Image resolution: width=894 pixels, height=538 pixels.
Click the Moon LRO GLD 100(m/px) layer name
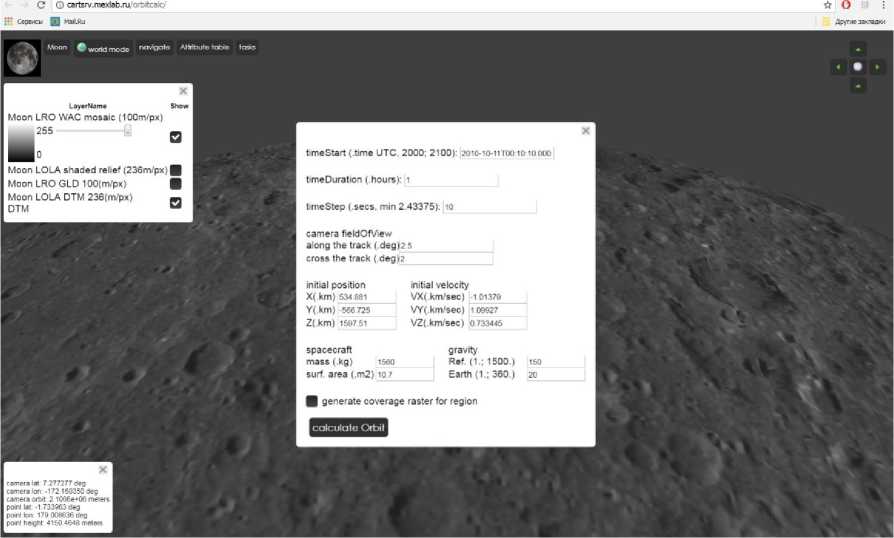(x=67, y=184)
